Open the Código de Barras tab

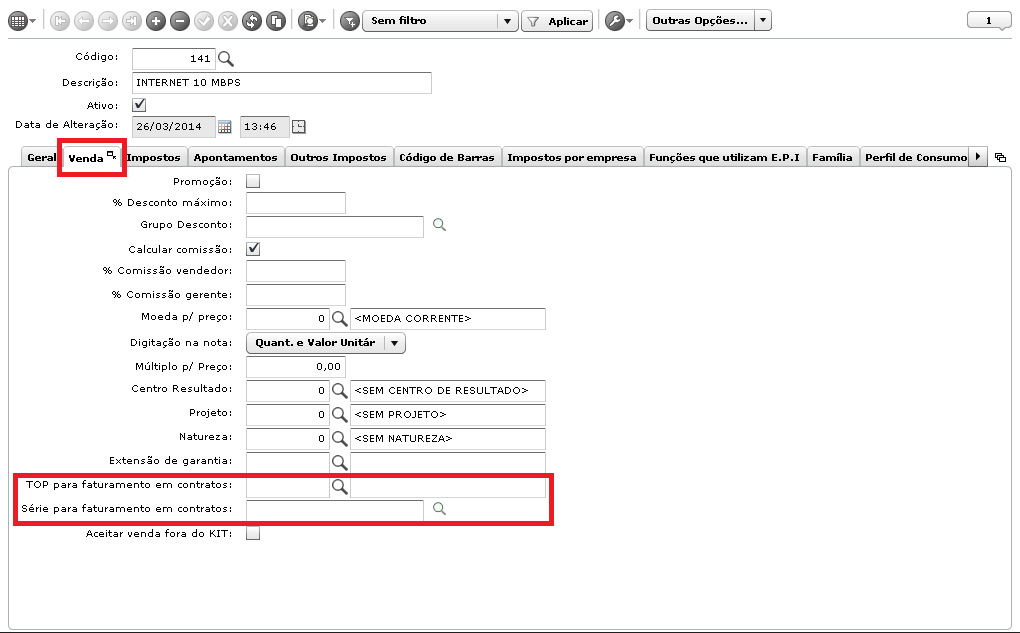point(447,157)
